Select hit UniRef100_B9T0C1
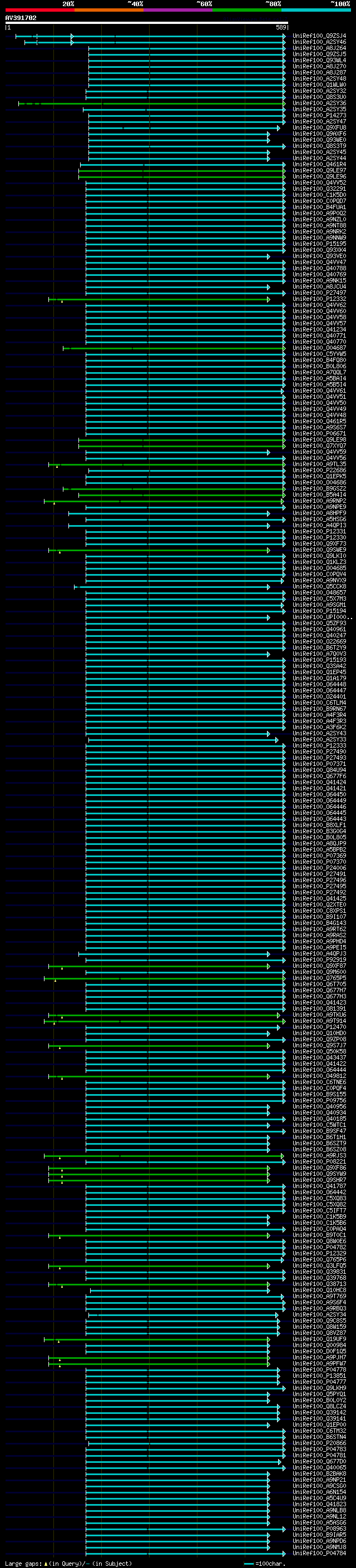 [x=319, y=1235]
